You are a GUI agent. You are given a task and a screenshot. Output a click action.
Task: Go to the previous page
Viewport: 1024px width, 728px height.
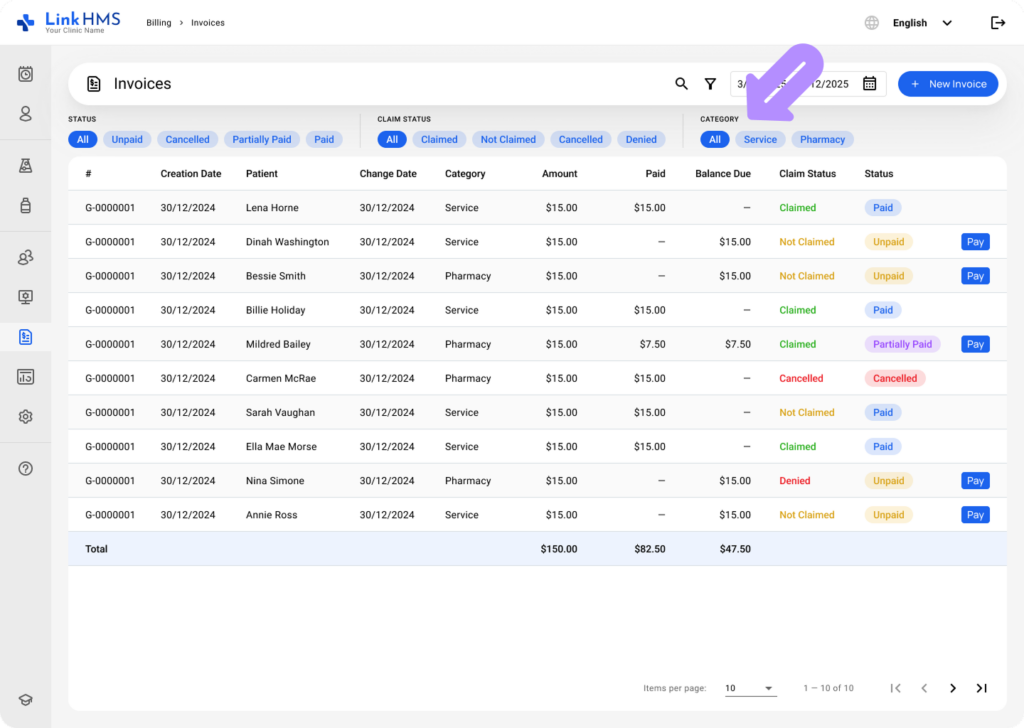click(x=924, y=688)
